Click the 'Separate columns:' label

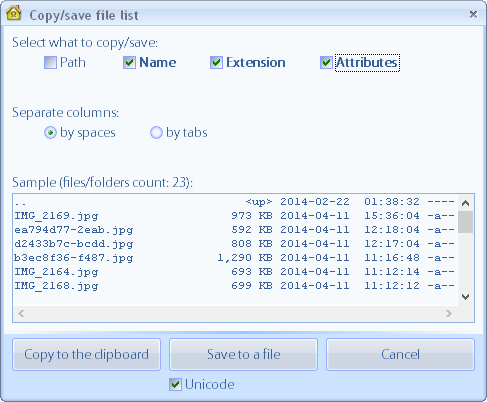coord(65,113)
